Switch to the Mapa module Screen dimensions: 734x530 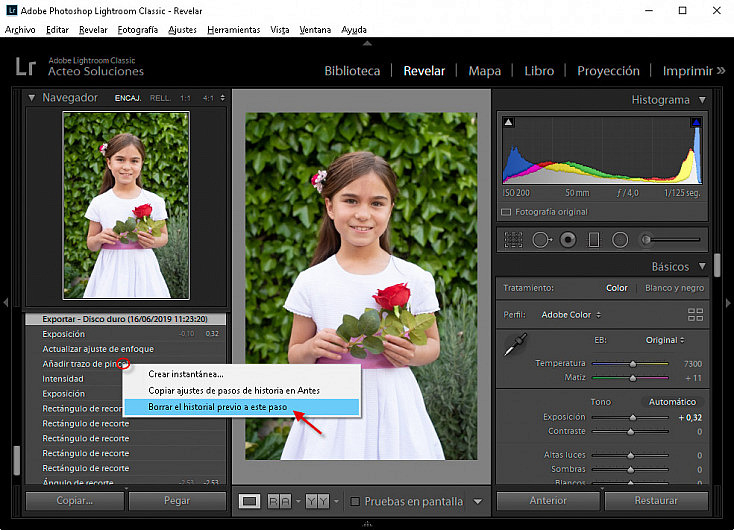click(484, 71)
